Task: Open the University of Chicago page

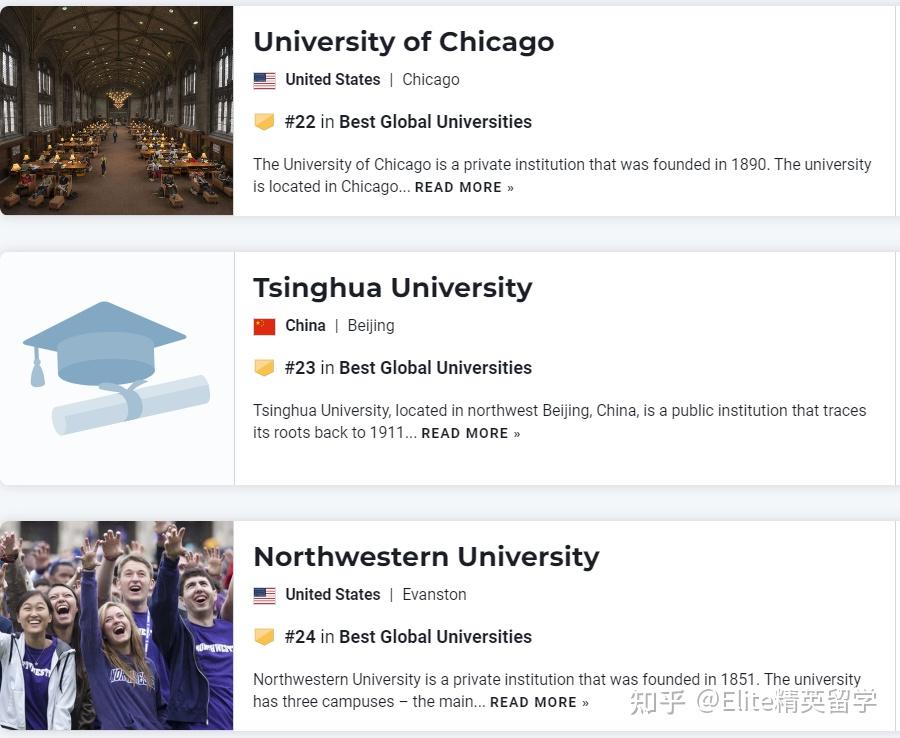Action: tap(403, 42)
